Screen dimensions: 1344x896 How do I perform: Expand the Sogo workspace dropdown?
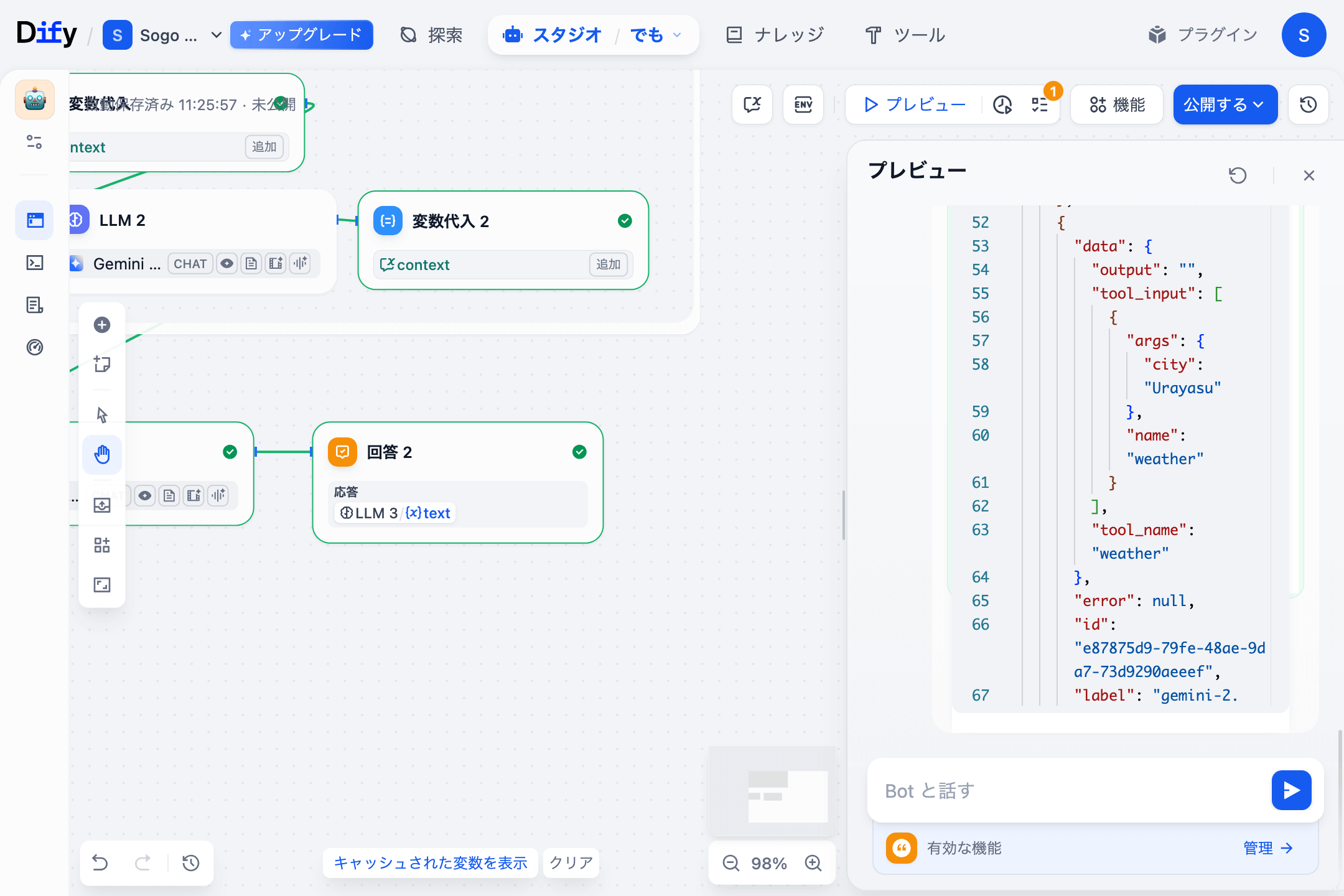tap(215, 35)
